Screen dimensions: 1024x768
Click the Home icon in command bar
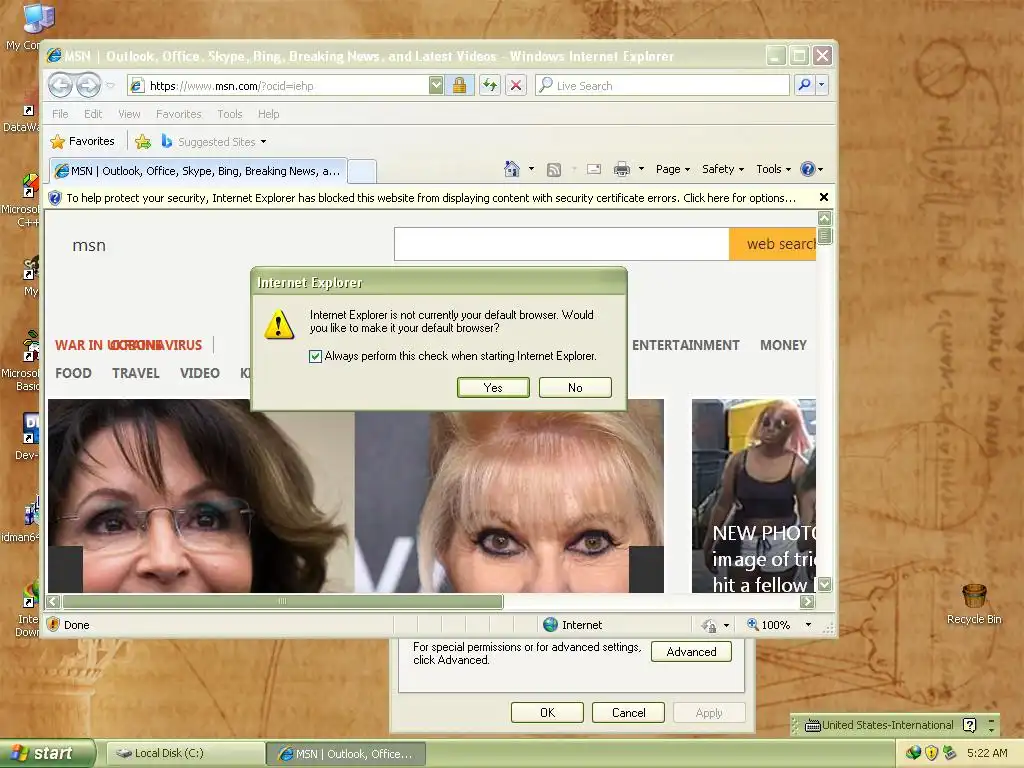[512, 169]
